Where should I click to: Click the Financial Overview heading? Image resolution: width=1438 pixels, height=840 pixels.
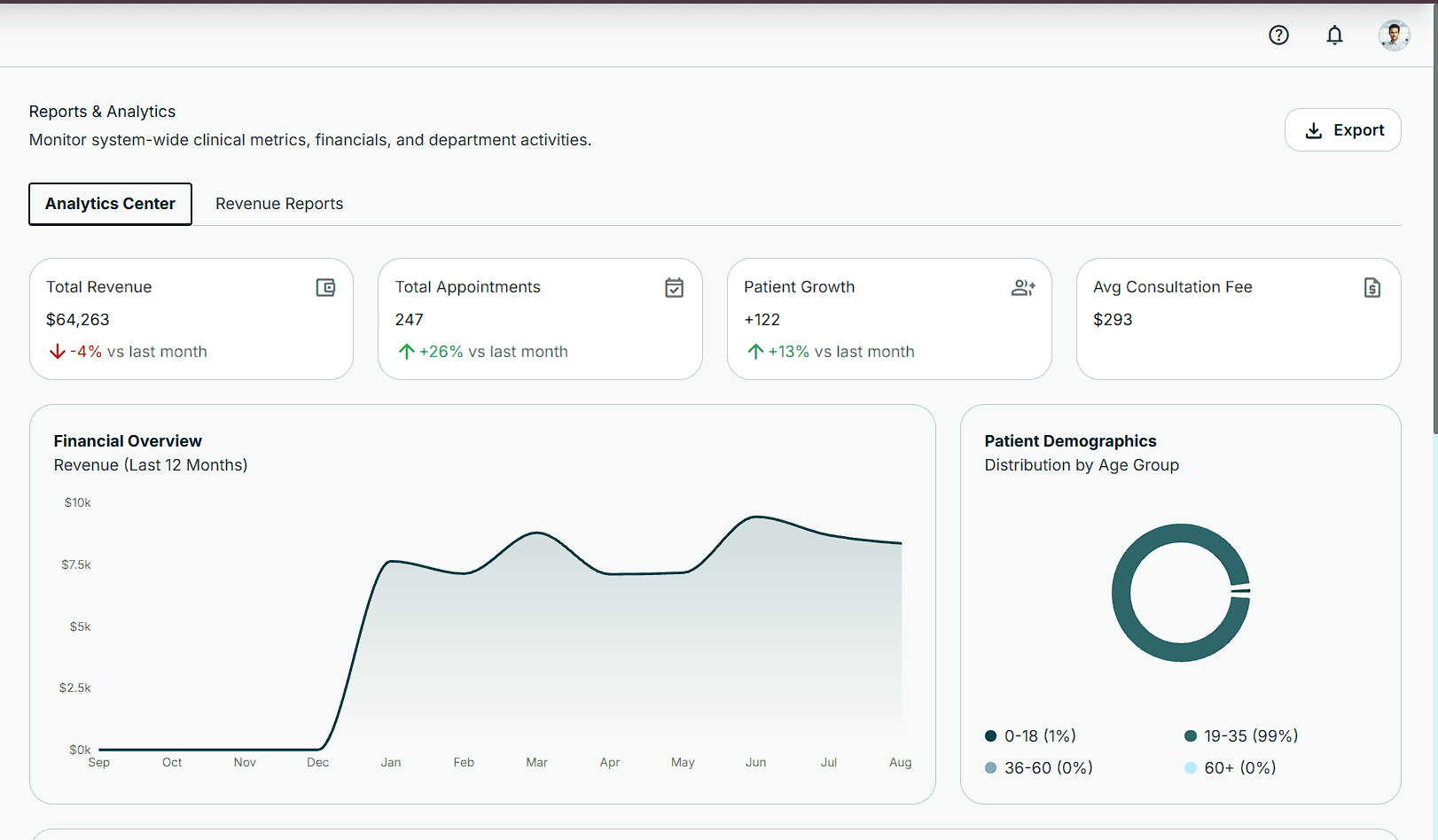click(128, 441)
